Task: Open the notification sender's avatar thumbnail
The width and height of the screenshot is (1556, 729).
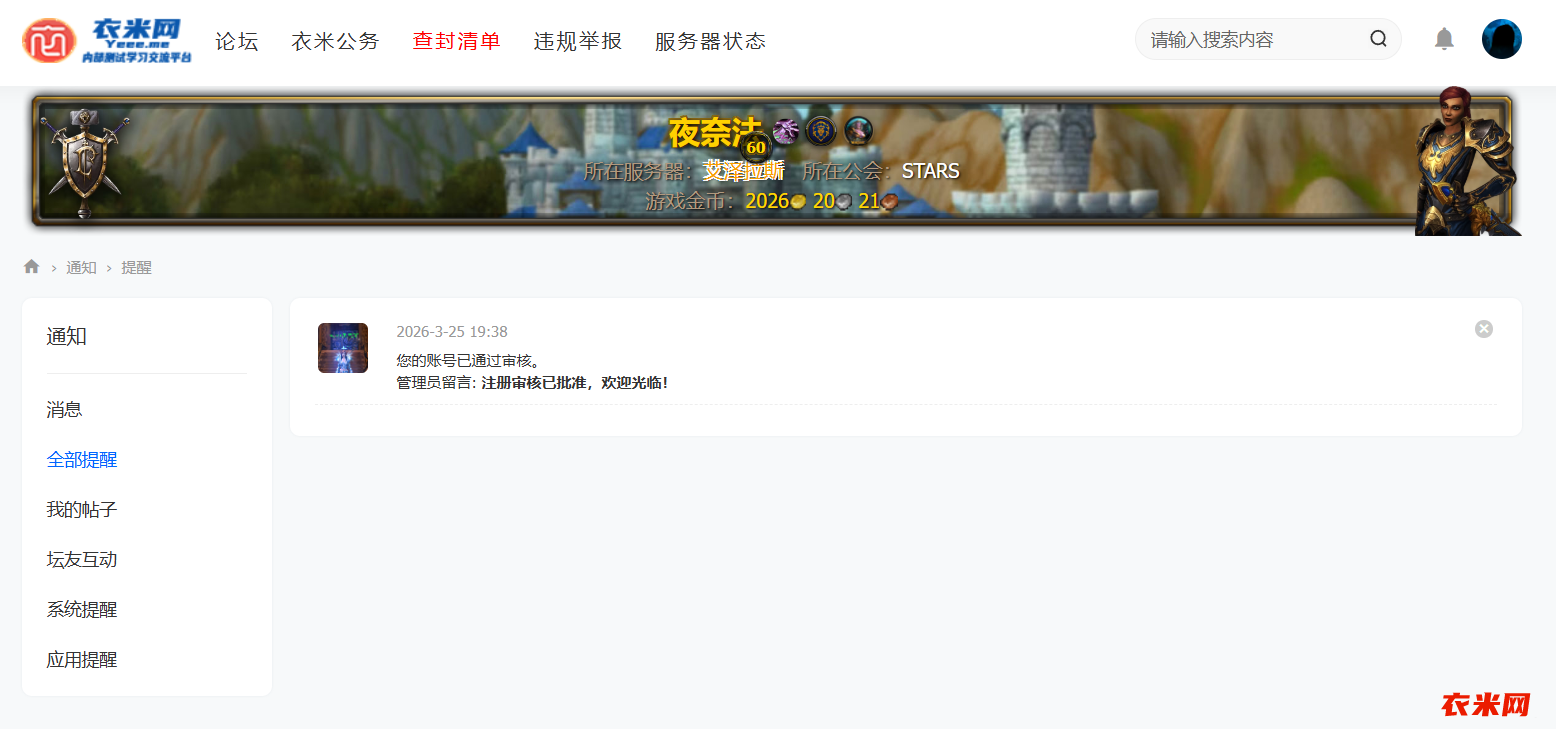Action: click(x=343, y=348)
